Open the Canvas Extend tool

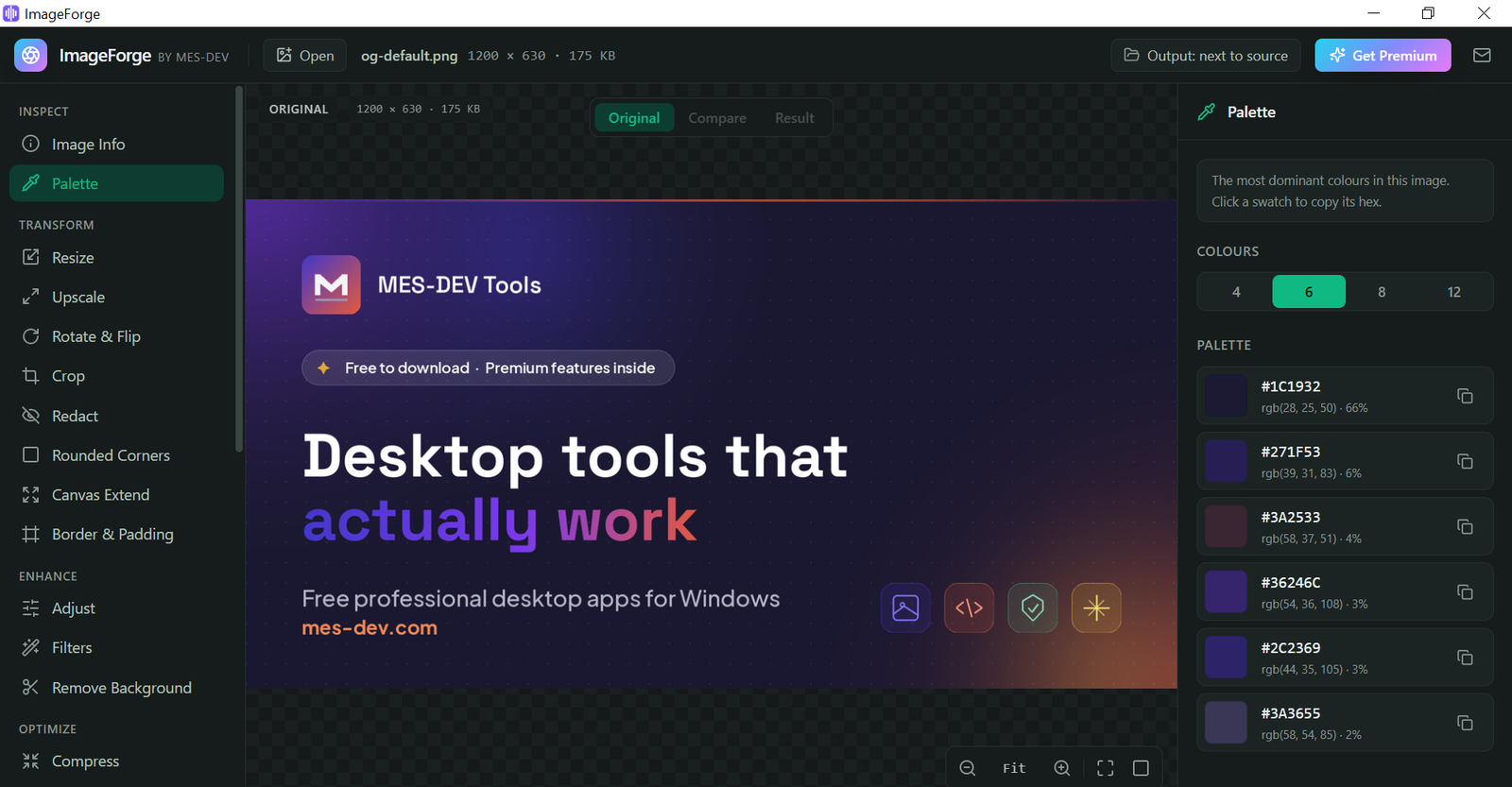coord(116,495)
